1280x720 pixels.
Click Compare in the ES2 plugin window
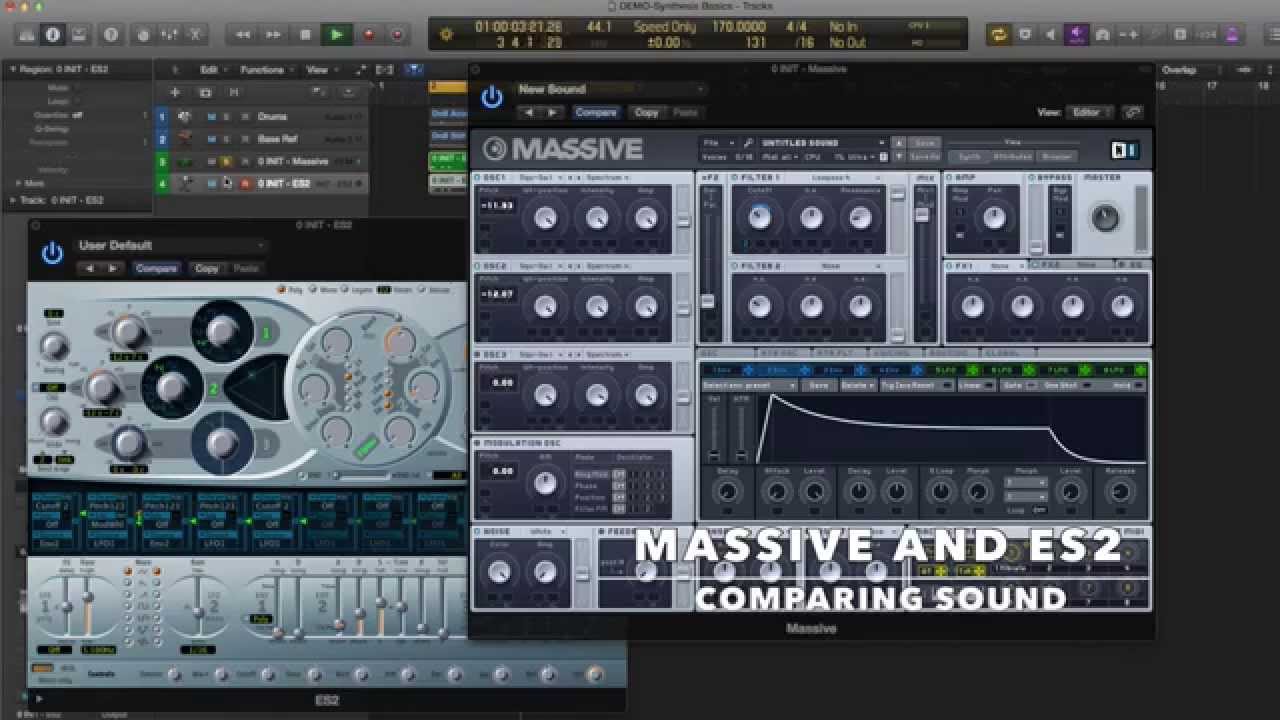click(x=156, y=268)
